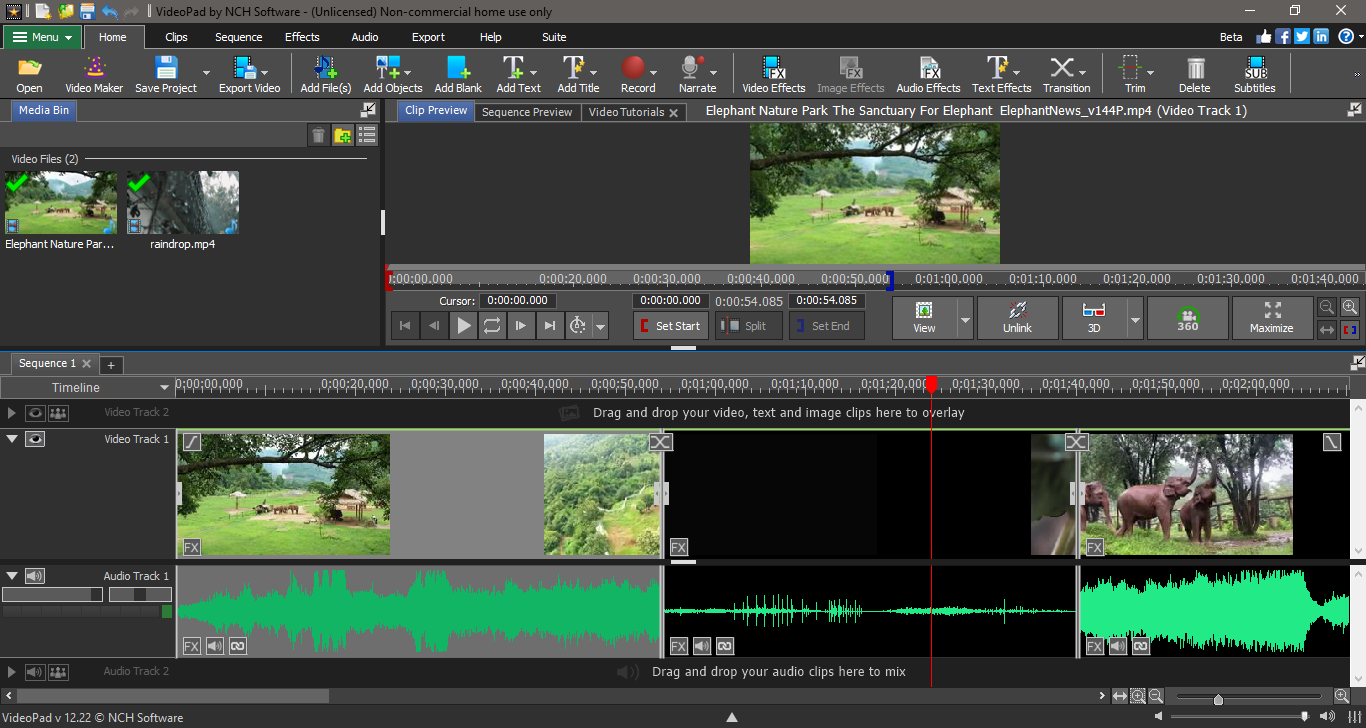Click FX icon on first video clip
Viewport: 1366px width, 728px height.
point(191,547)
